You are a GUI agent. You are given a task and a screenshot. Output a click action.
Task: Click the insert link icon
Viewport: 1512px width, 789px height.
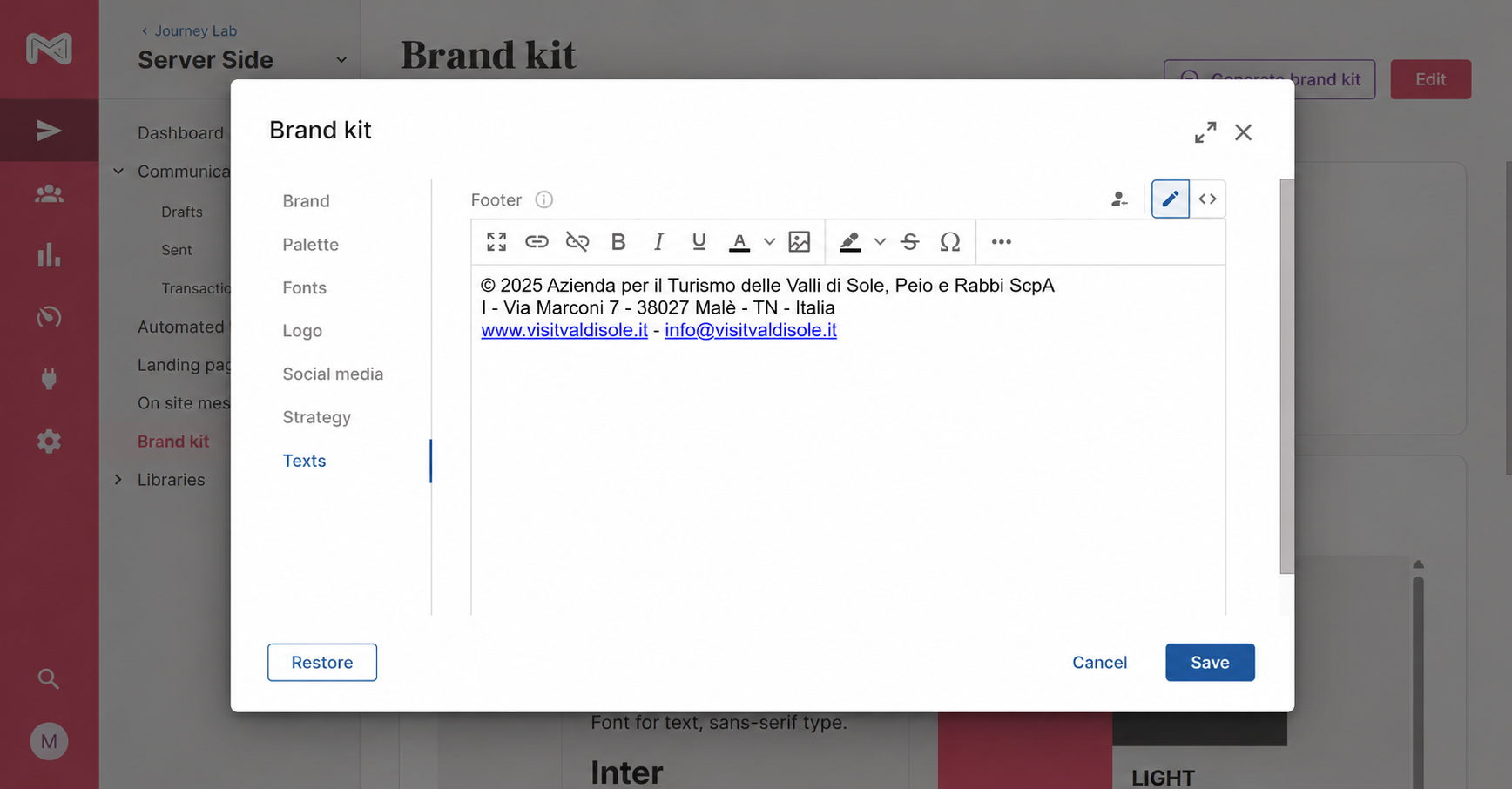(537, 242)
